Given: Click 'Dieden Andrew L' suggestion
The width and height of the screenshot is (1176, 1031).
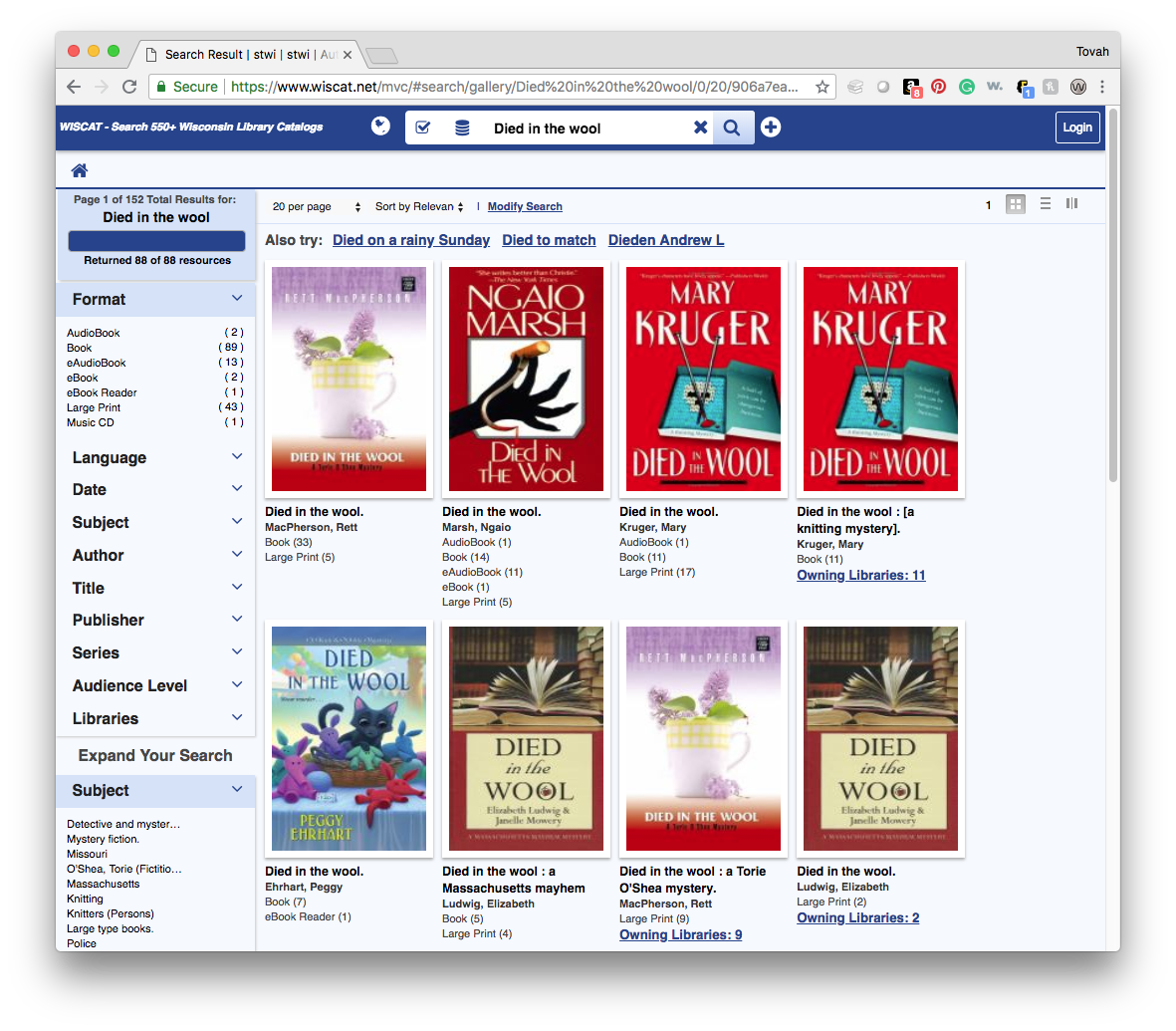Looking at the screenshot, I should (666, 240).
